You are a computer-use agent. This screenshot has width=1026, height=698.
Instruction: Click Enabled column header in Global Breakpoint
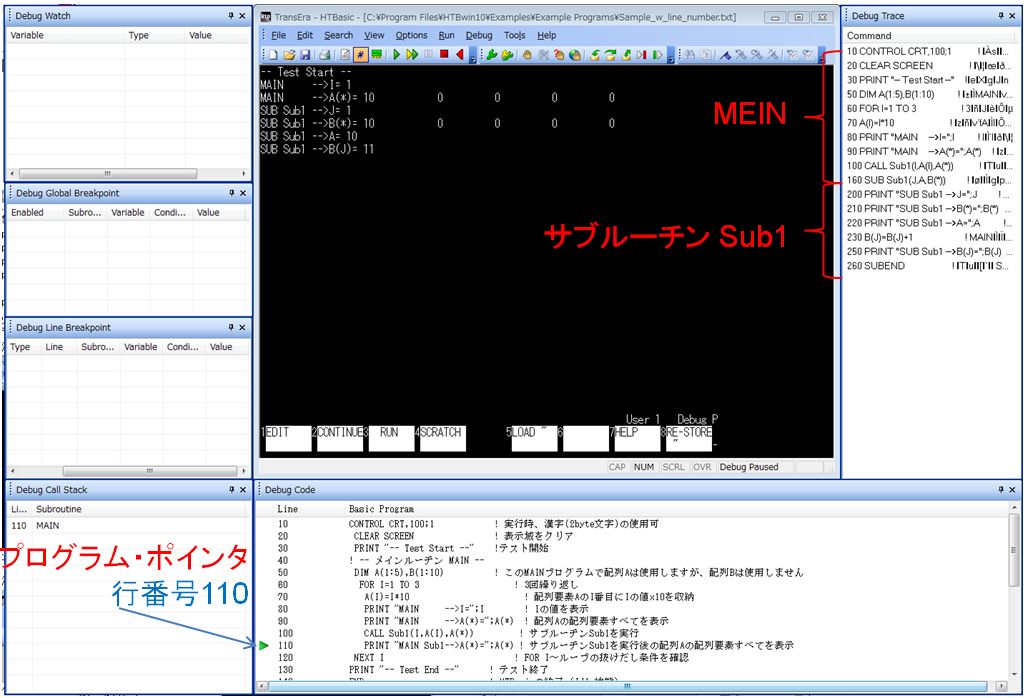coord(36,213)
